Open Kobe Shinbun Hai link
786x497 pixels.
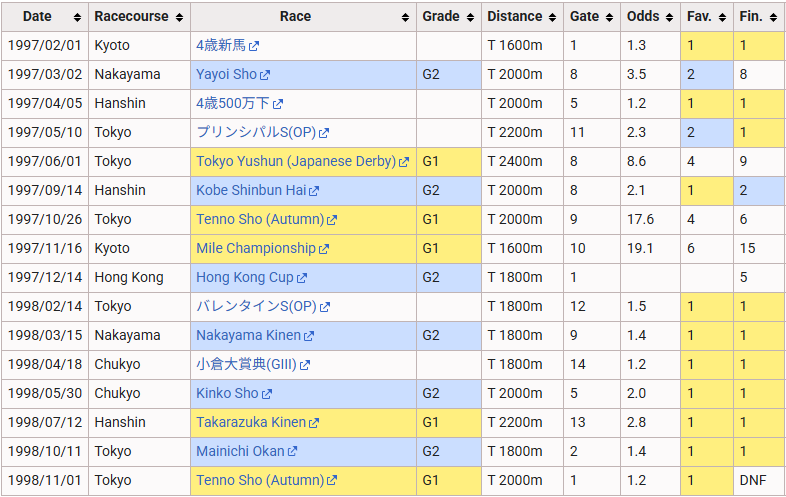pos(251,190)
